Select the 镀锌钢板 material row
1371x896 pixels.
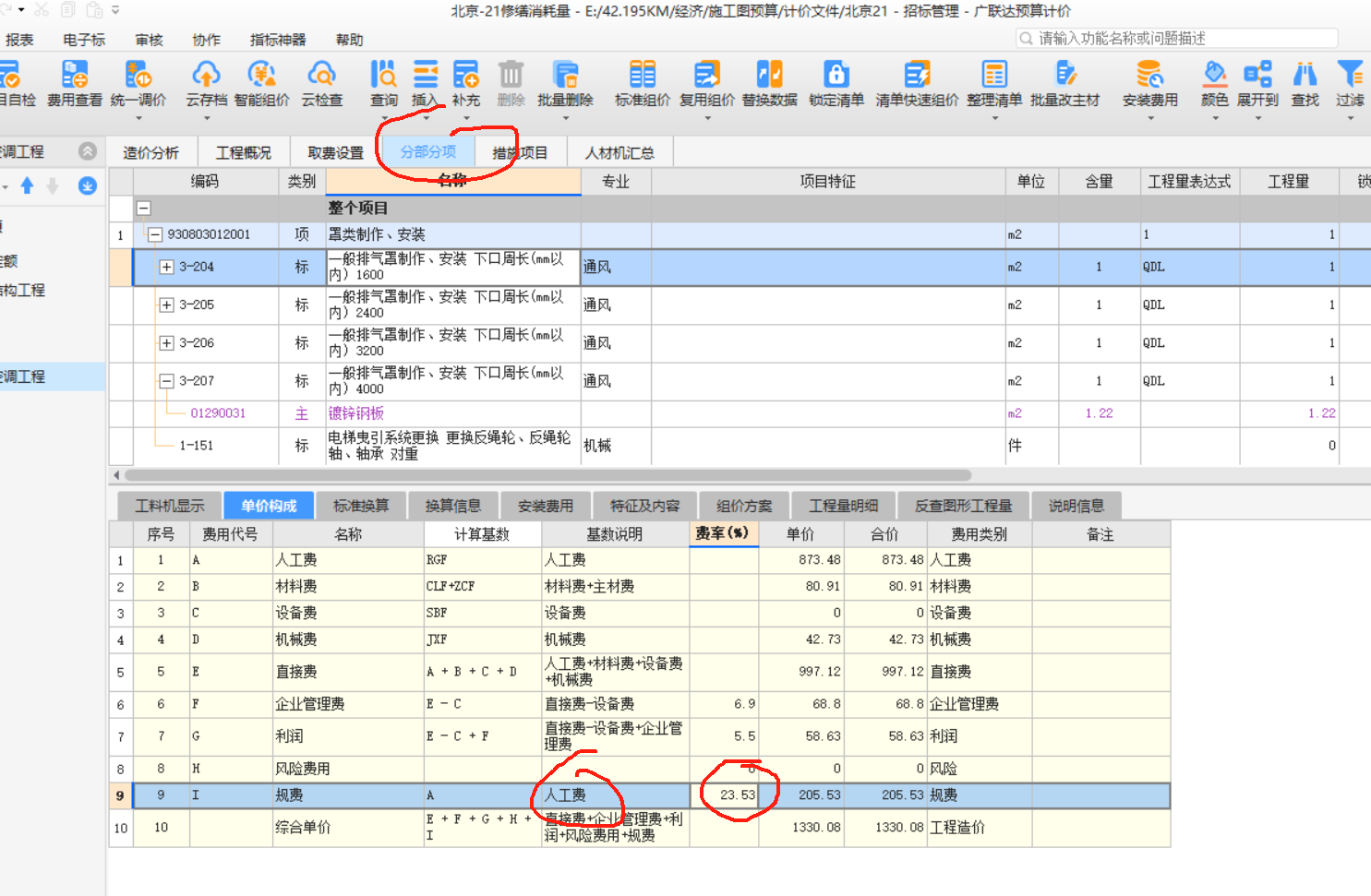coord(739,413)
